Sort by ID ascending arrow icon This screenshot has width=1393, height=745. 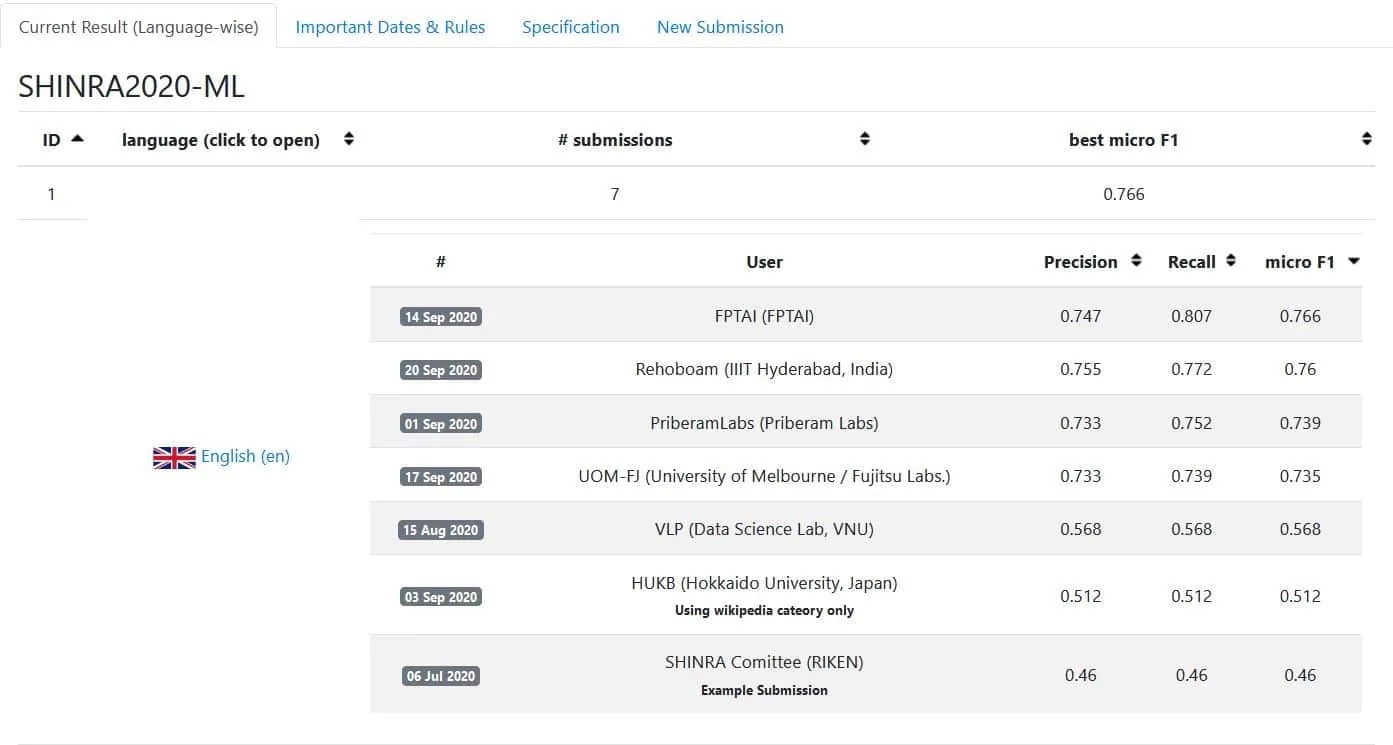(77, 139)
